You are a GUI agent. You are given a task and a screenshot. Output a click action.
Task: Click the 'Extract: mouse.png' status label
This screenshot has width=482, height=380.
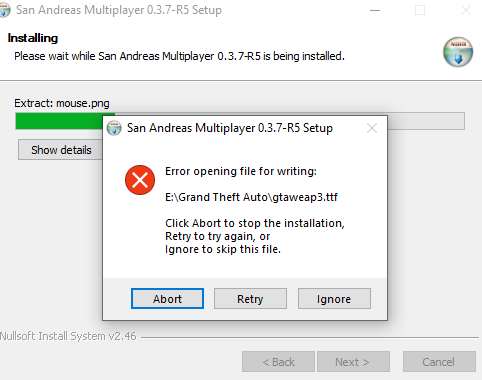point(62,103)
